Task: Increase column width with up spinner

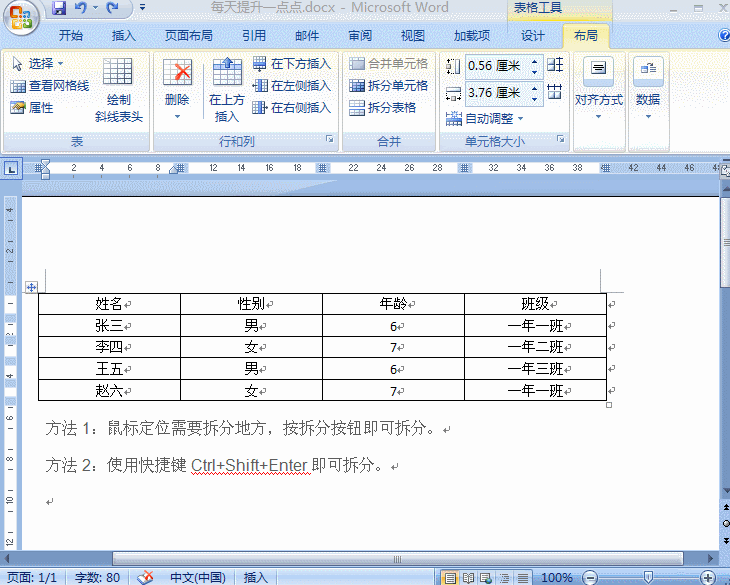Action: (534, 88)
